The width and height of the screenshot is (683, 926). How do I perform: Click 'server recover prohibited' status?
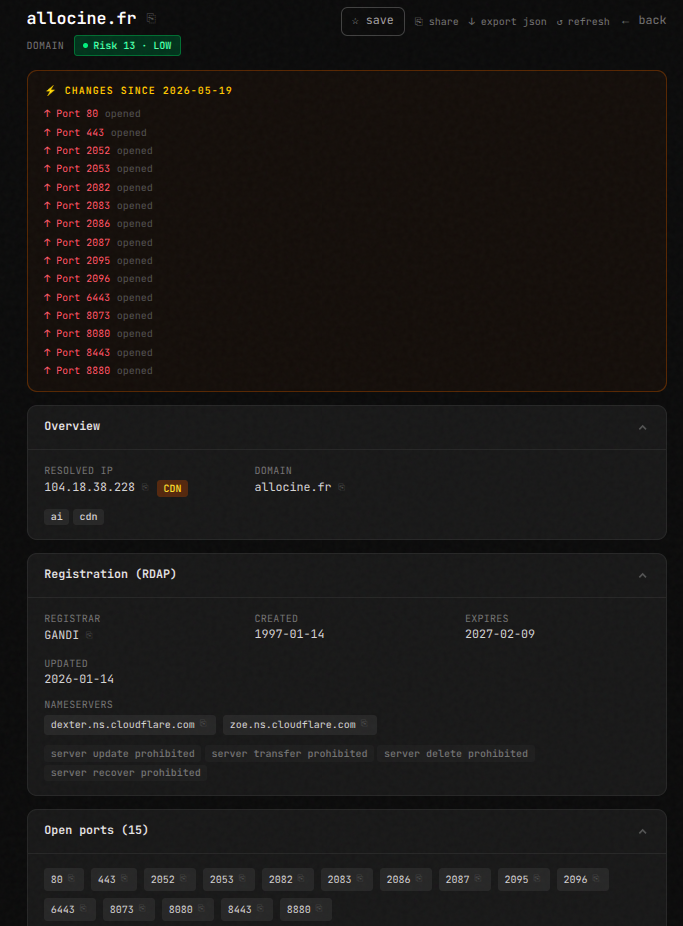125,772
